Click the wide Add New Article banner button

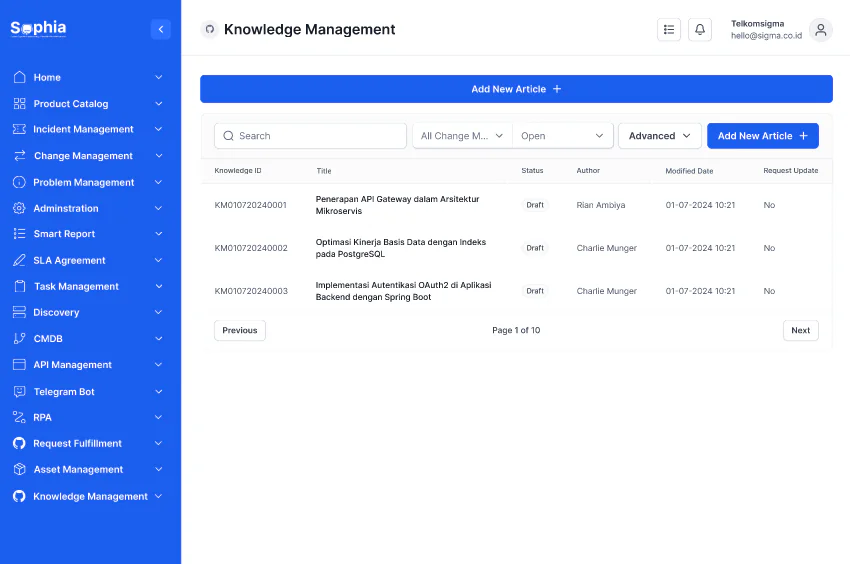[516, 89]
